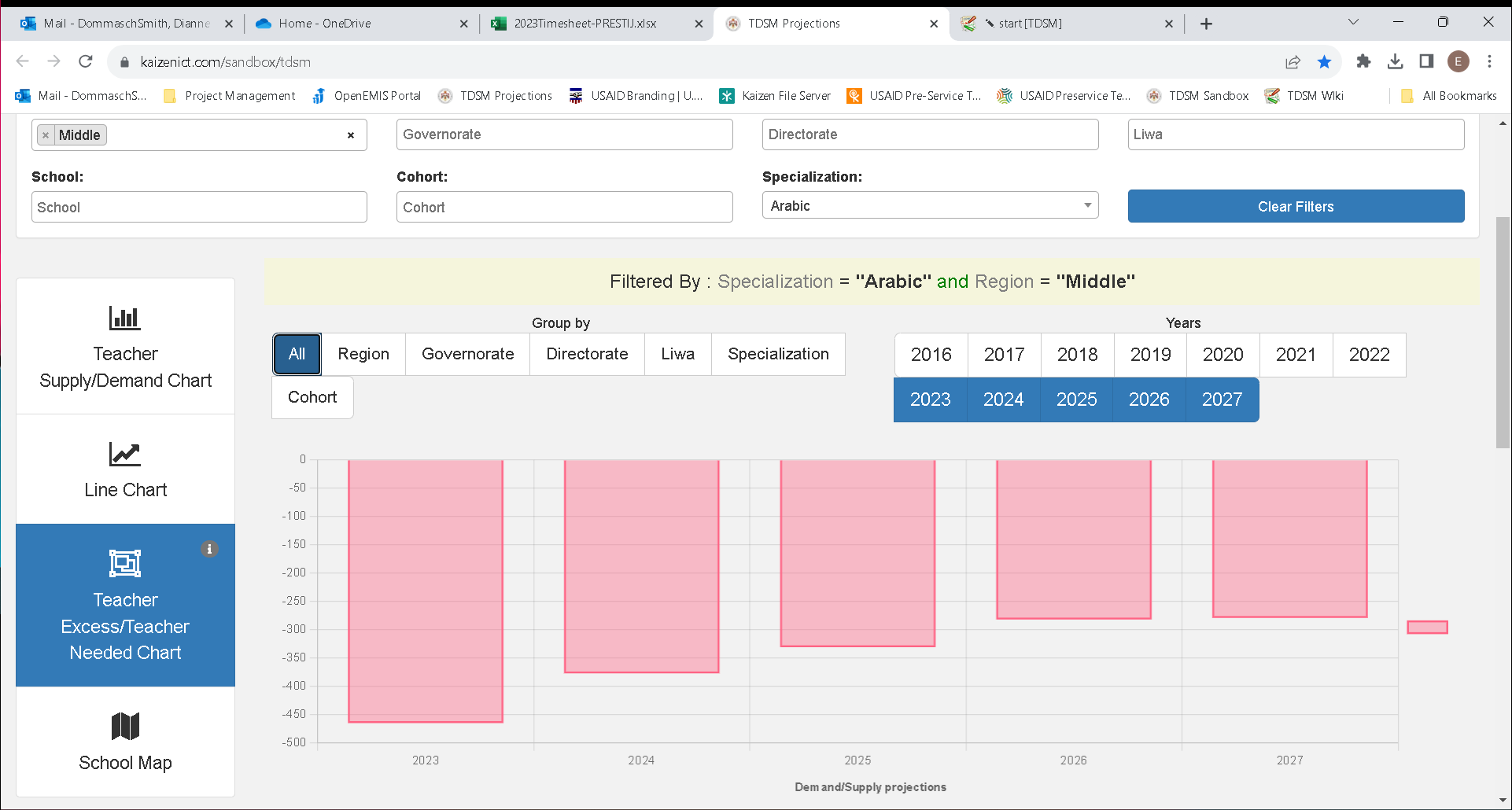Open the OpenEMIS Portal bookmark

(367, 96)
